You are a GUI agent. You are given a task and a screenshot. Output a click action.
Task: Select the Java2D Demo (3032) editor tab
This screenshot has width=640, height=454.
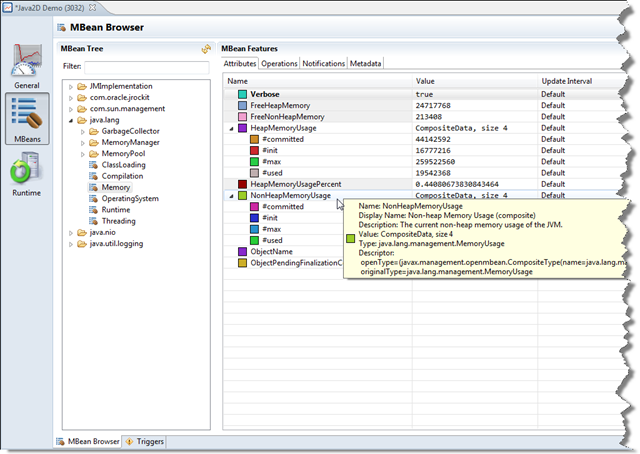pyautogui.click(x=49, y=8)
